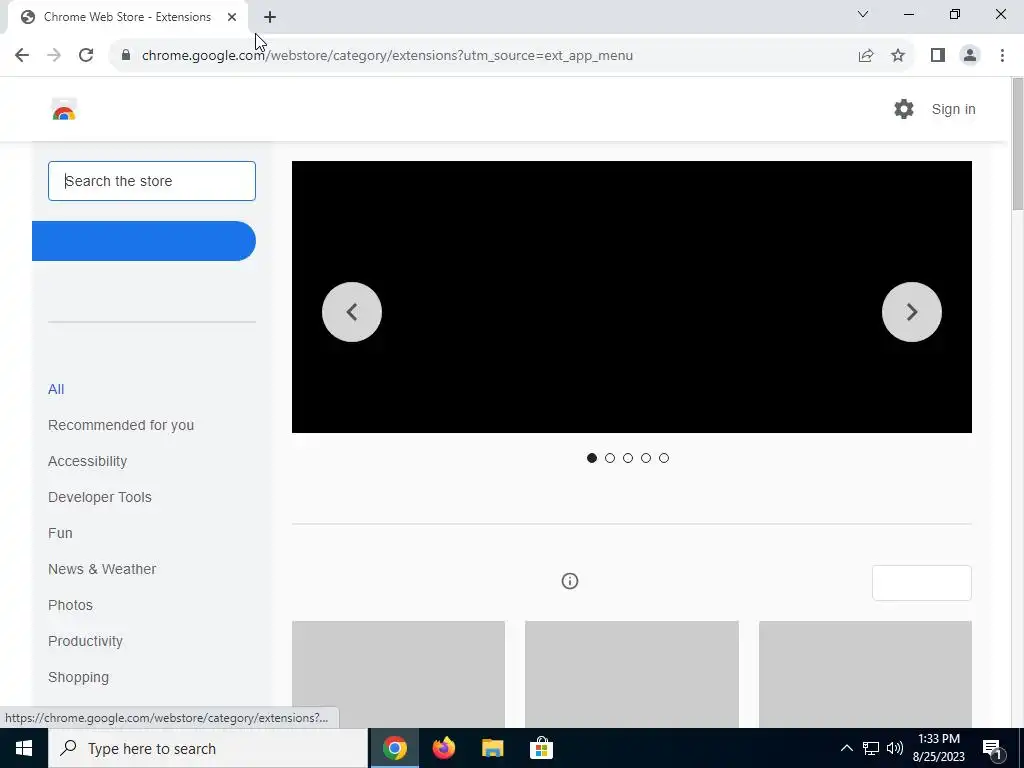Open the Photos category
Screen dimensions: 1024x768
[x=71, y=605]
